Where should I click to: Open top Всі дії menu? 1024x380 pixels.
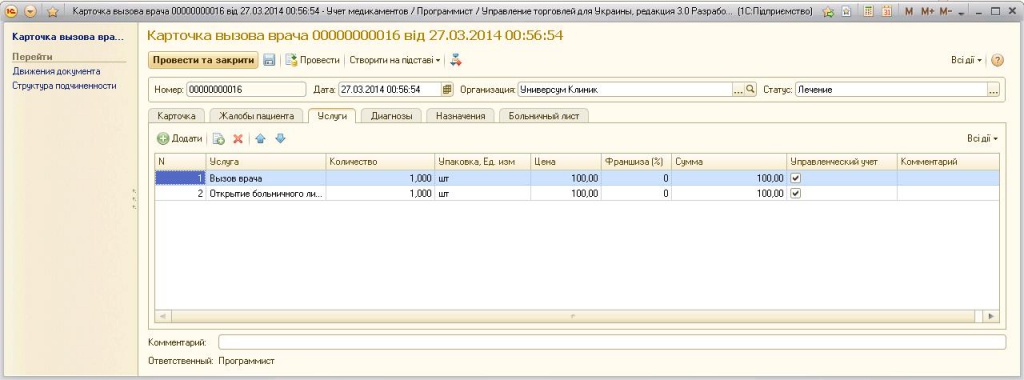[967, 60]
